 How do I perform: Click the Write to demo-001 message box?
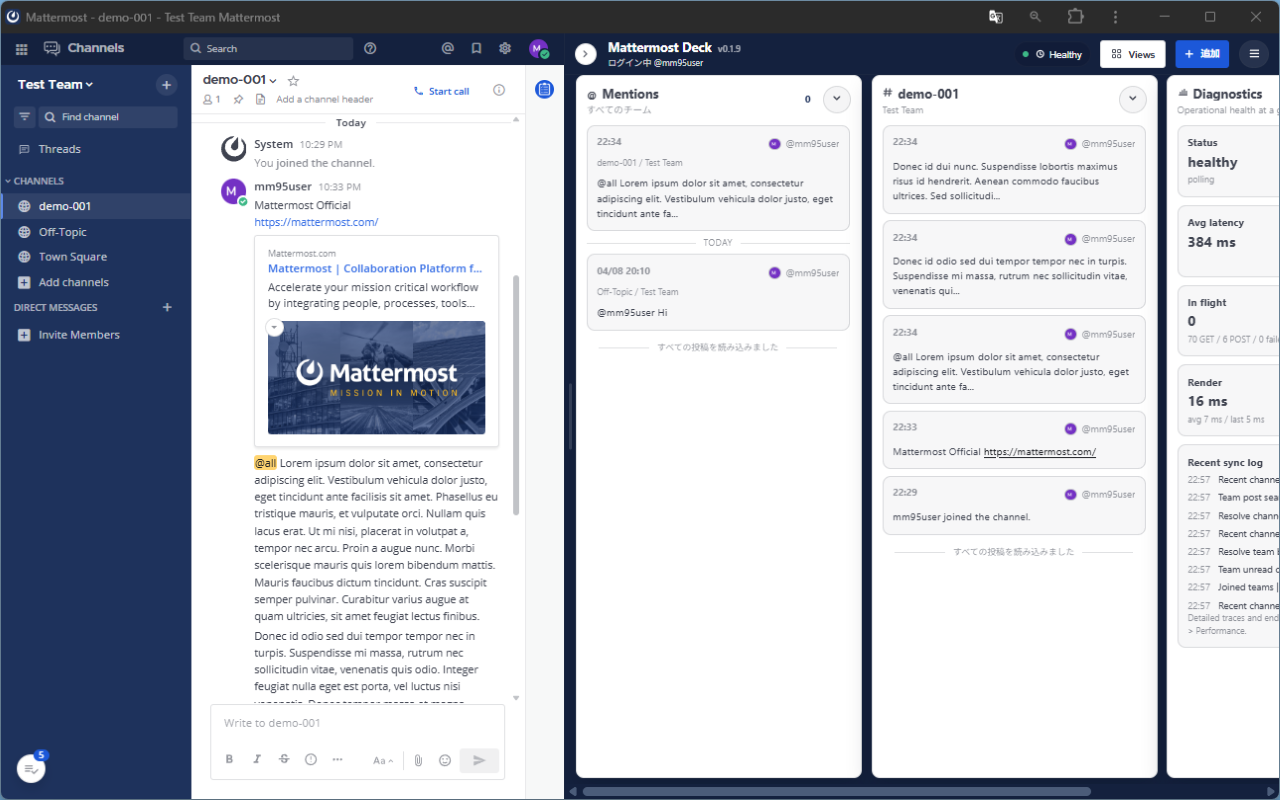pyautogui.click(x=357, y=723)
